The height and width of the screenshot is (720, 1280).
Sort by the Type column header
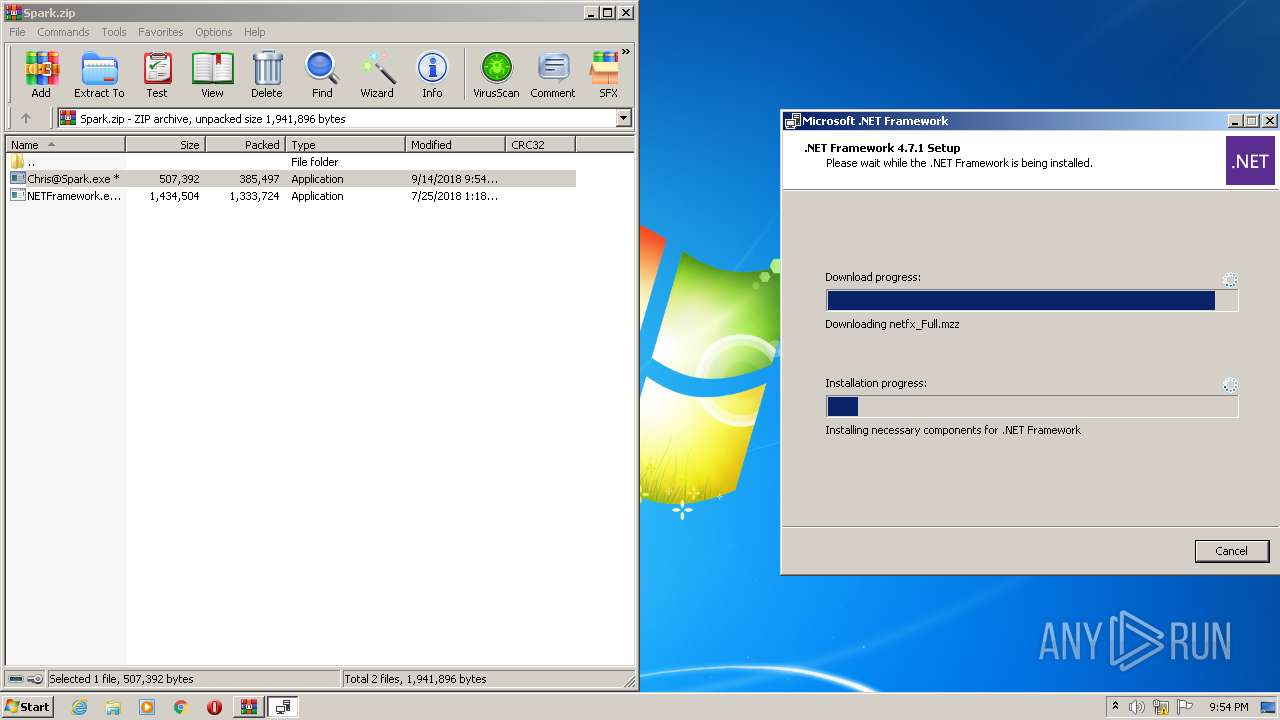click(346, 145)
